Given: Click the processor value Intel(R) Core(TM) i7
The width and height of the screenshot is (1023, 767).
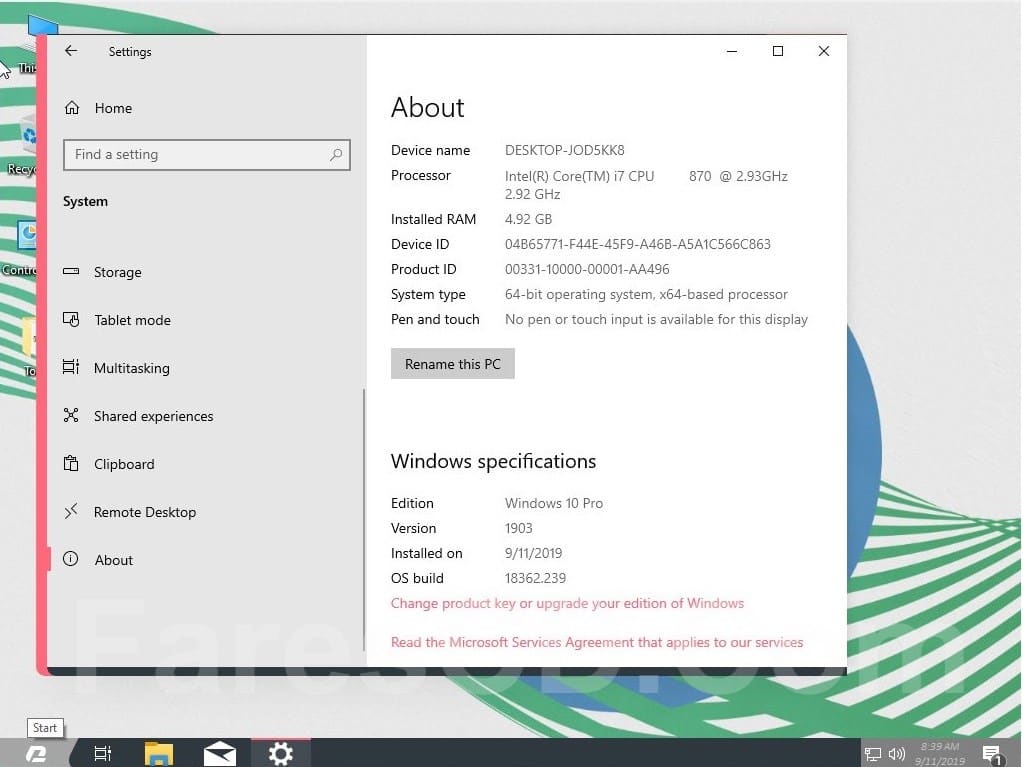Looking at the screenshot, I should tap(646, 185).
